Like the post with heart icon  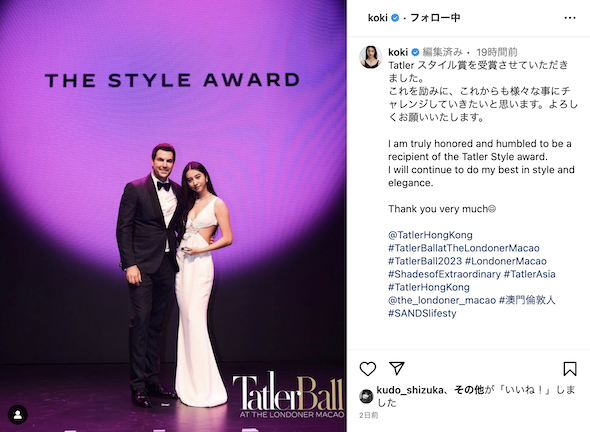point(368,369)
